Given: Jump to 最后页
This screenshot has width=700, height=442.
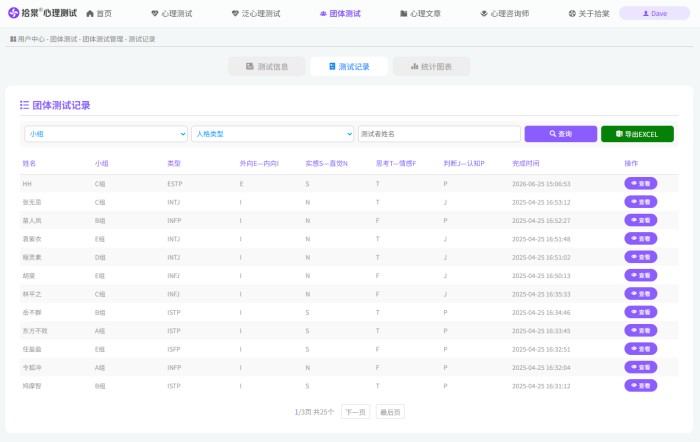Looking at the screenshot, I should coord(390,412).
